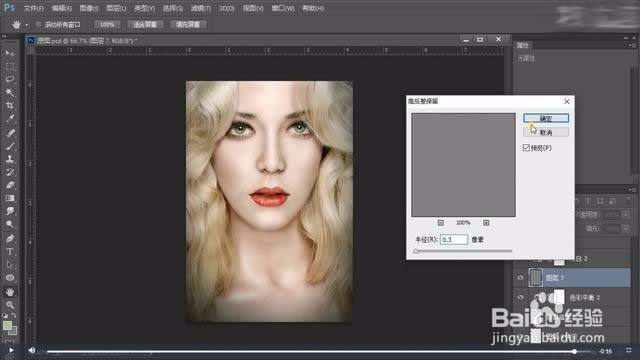Play the video
The width and height of the screenshot is (640, 360).
point(11,350)
